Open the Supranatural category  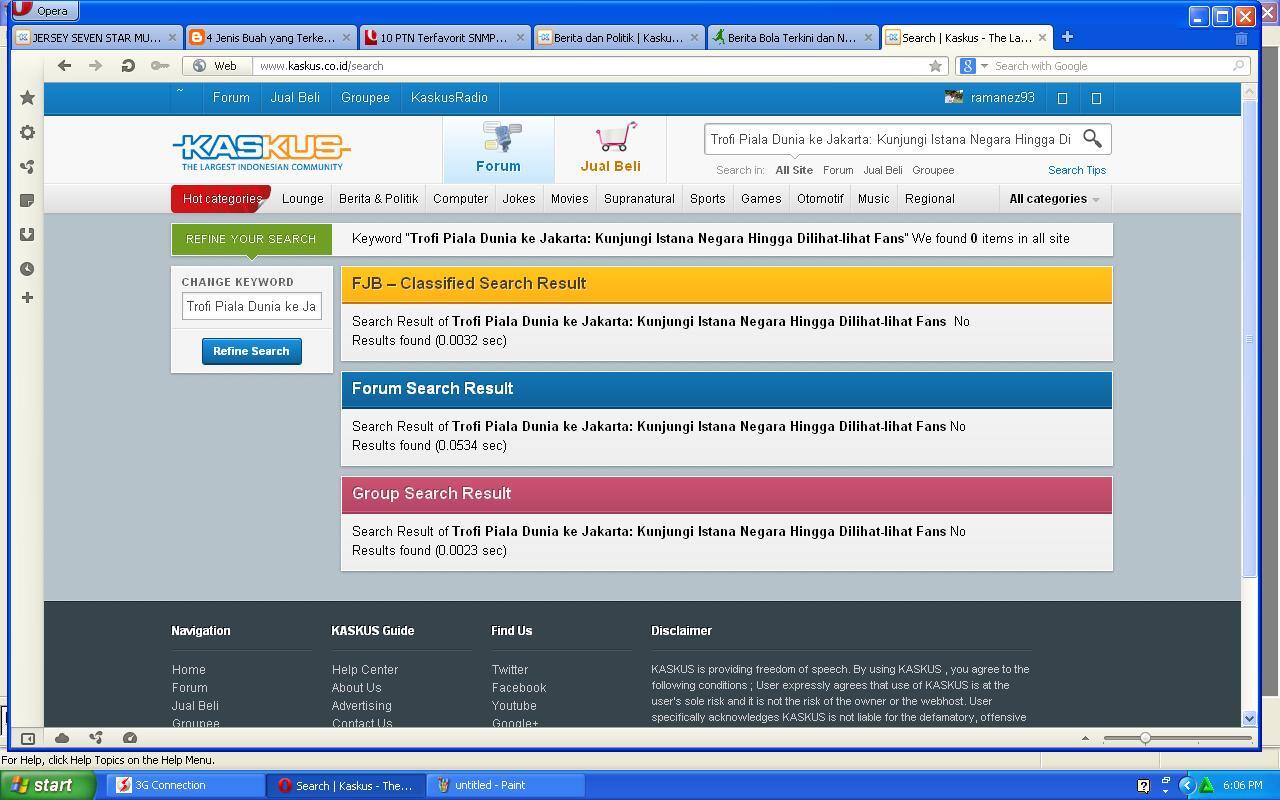(639, 199)
